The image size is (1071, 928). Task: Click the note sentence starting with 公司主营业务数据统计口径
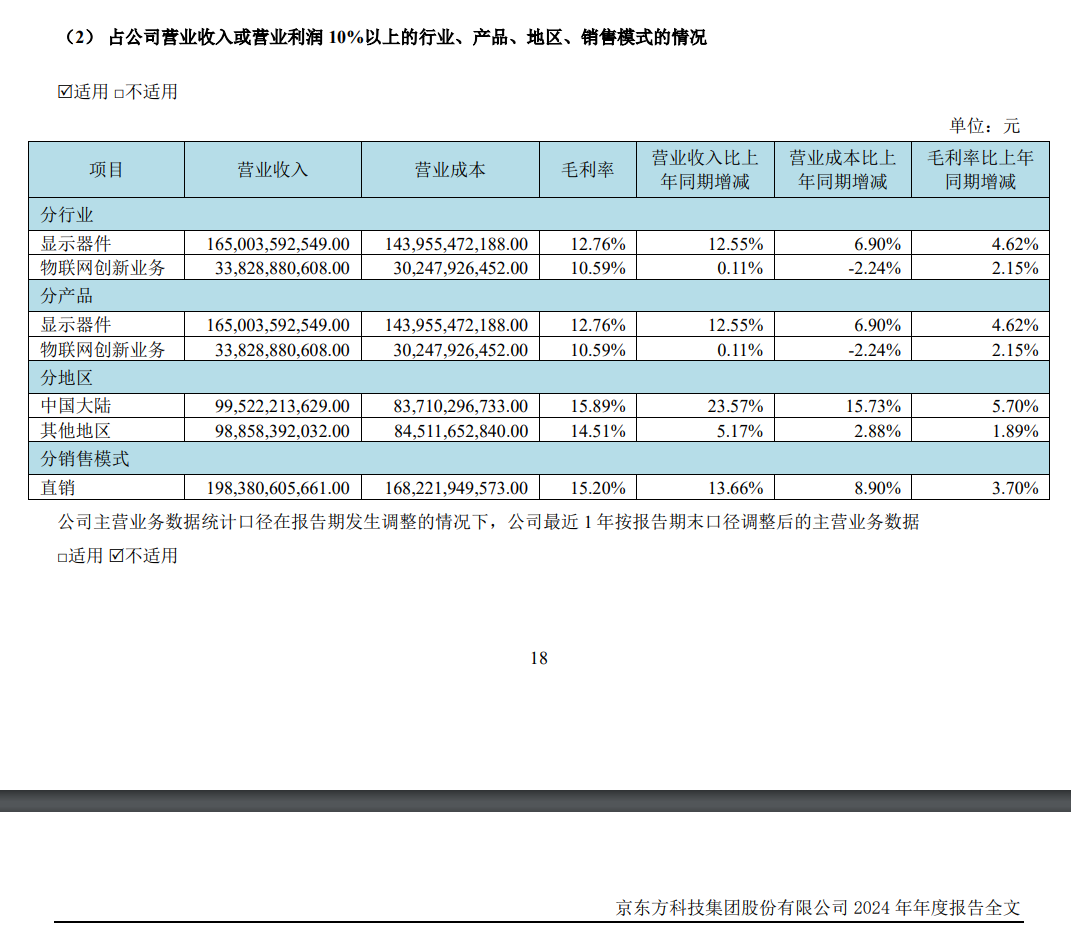coord(489,522)
